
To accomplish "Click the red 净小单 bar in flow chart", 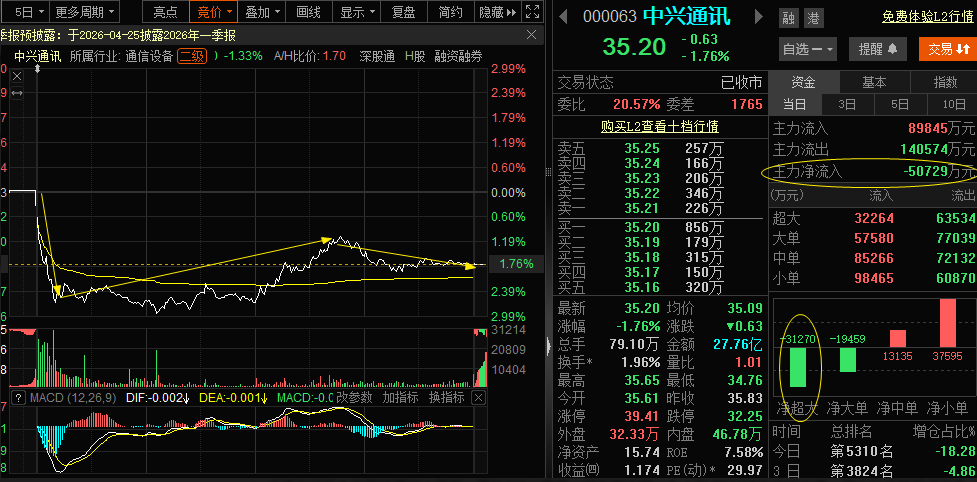I will click(x=947, y=323).
